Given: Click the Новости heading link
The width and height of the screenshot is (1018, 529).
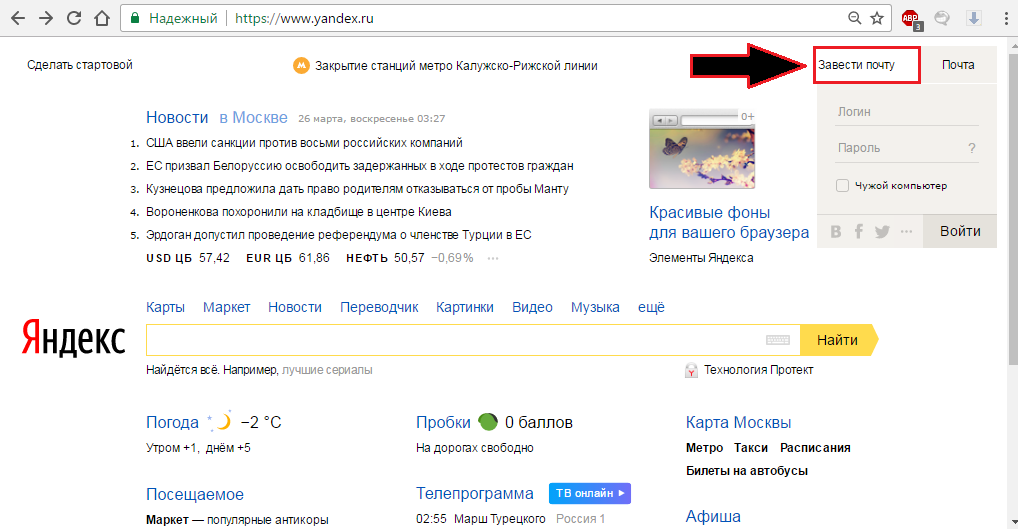Looking at the screenshot, I should [x=177, y=117].
